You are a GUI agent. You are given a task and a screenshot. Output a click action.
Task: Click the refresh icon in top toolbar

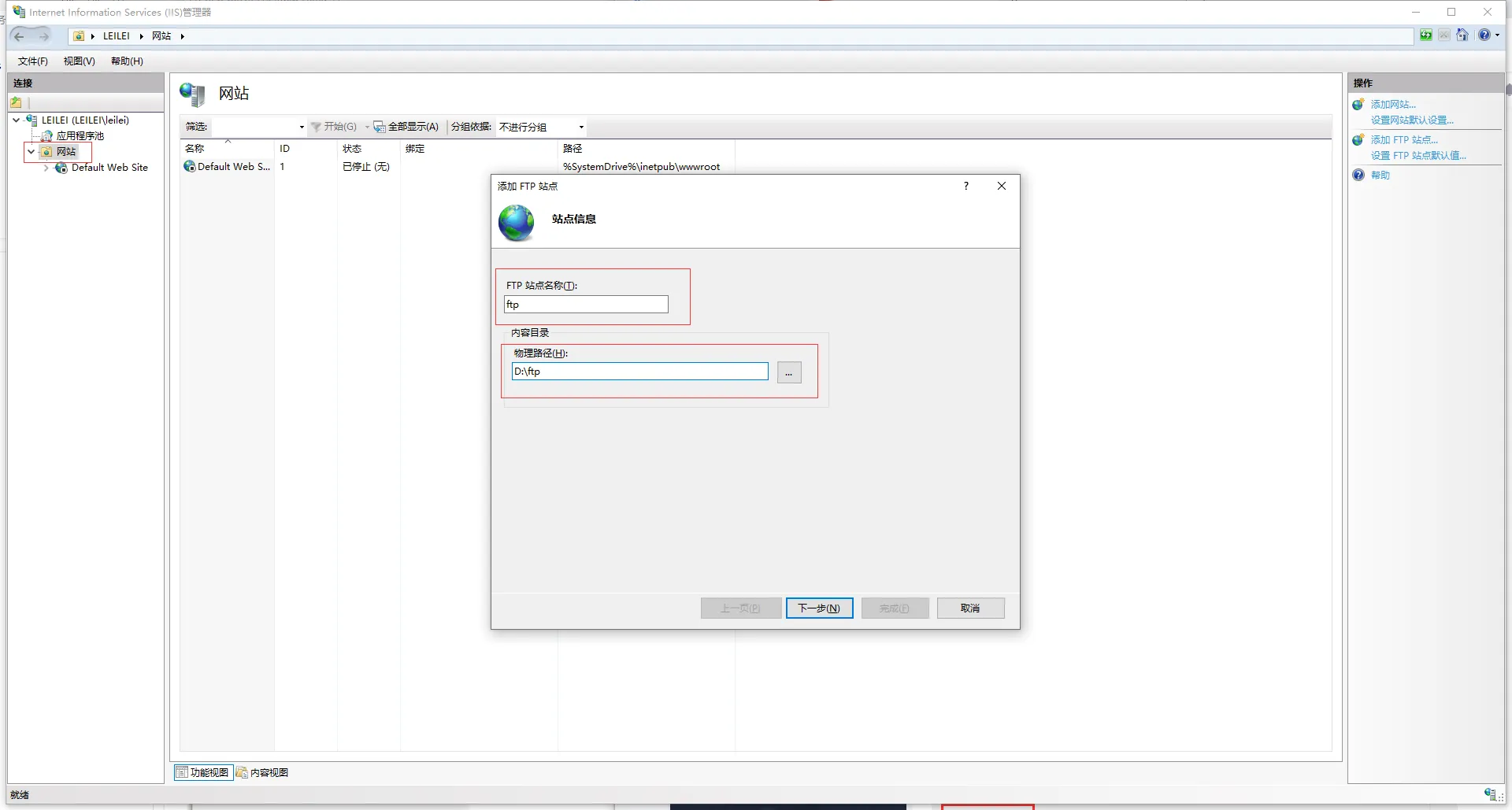tap(1426, 35)
